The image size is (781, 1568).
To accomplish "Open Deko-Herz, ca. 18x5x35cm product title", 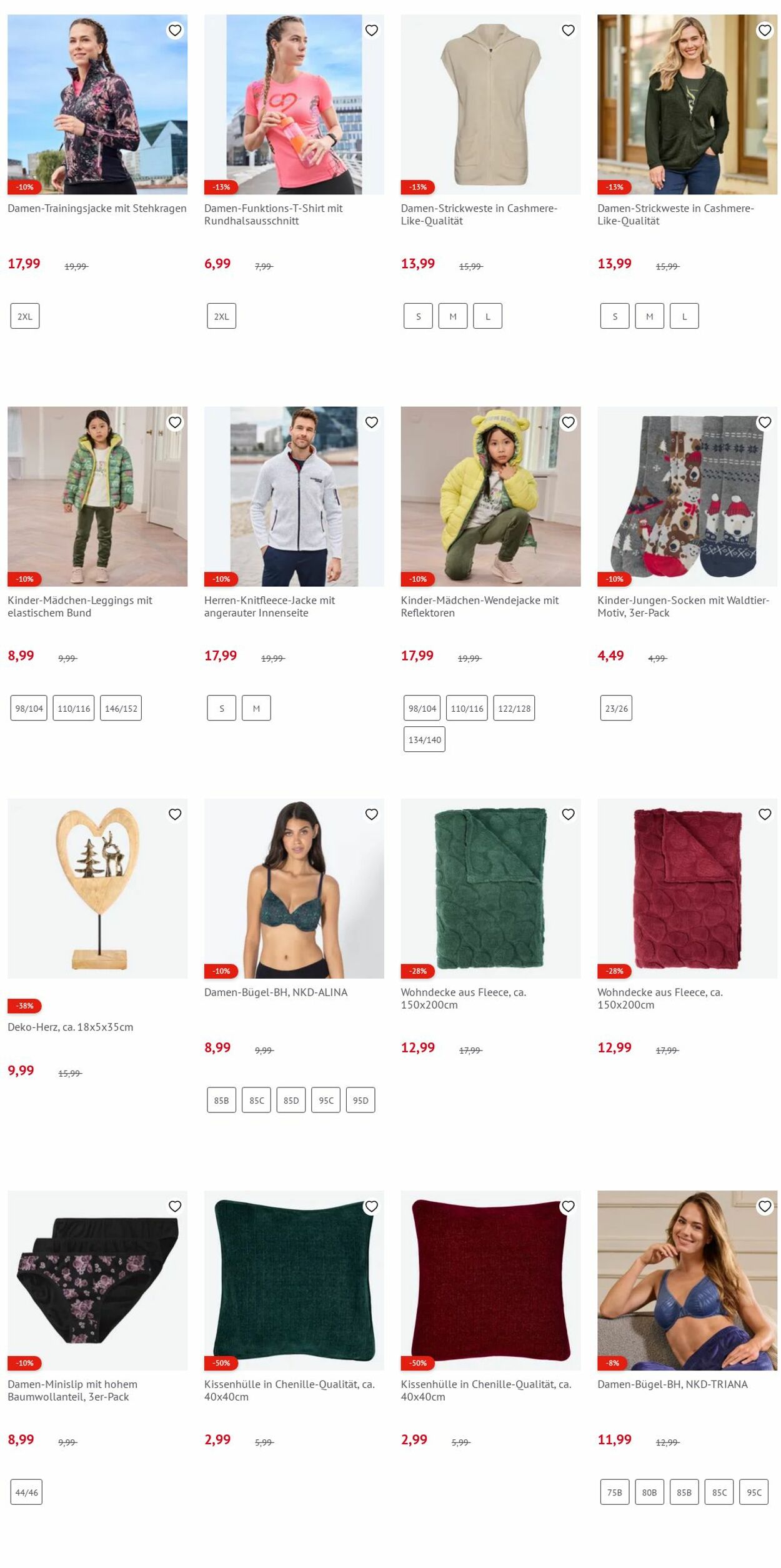I will coord(70,1026).
